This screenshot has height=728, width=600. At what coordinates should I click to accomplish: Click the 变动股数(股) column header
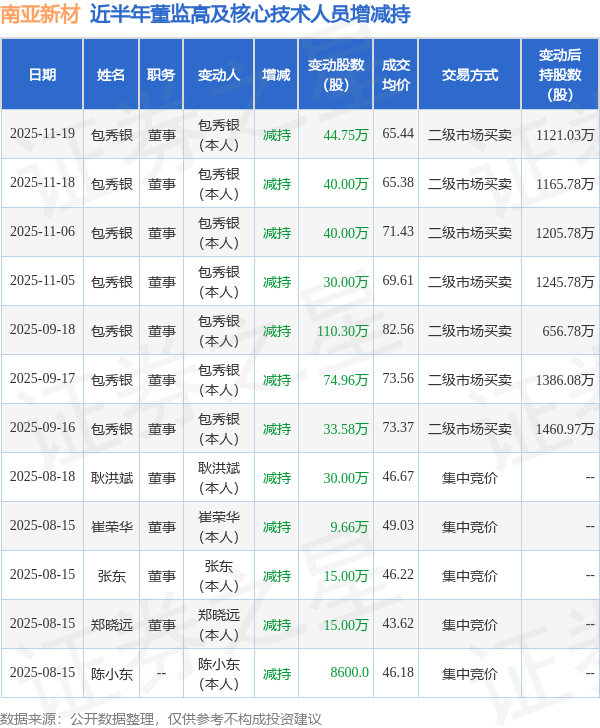(x=336, y=74)
